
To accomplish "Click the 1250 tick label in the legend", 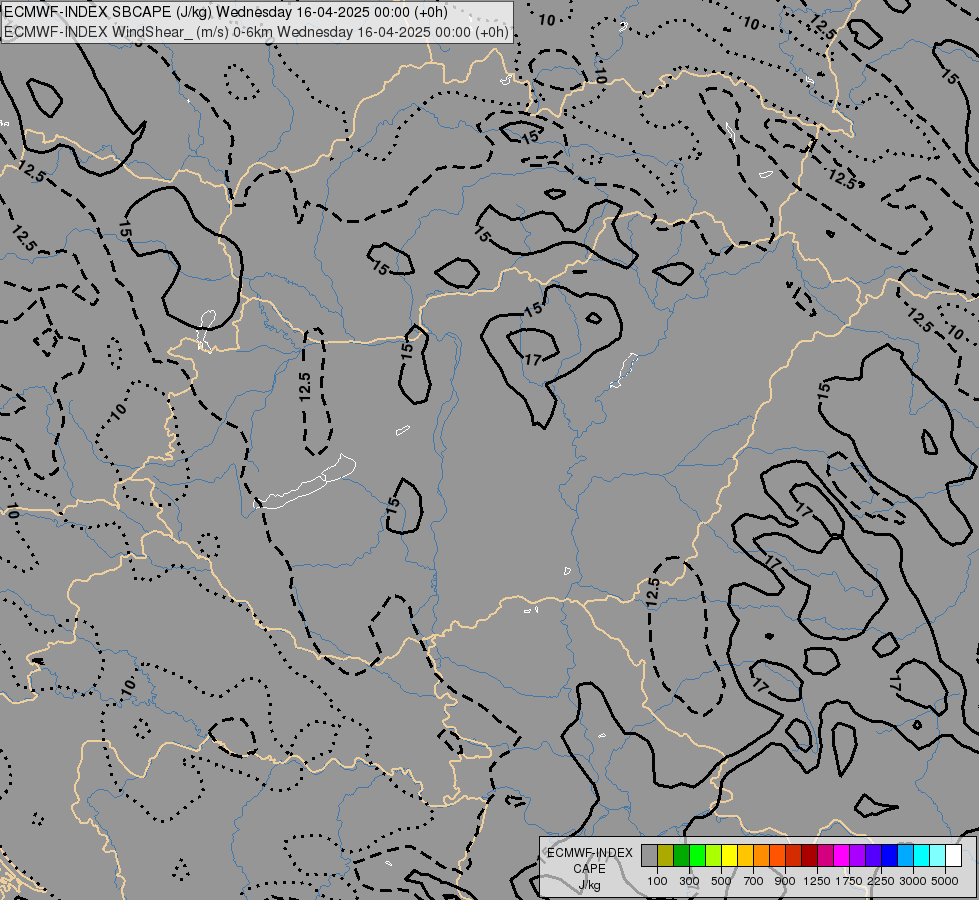I will 817,881.
